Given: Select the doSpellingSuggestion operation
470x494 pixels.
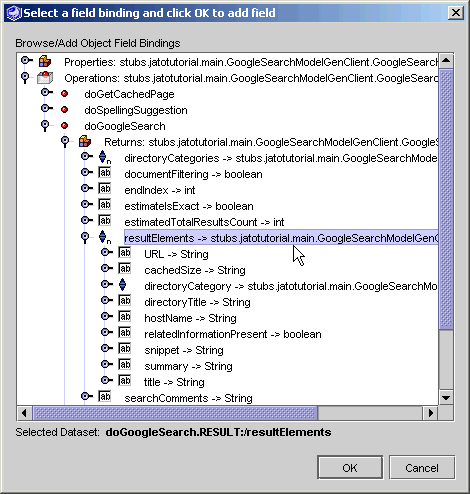Looking at the screenshot, I should tap(136, 110).
